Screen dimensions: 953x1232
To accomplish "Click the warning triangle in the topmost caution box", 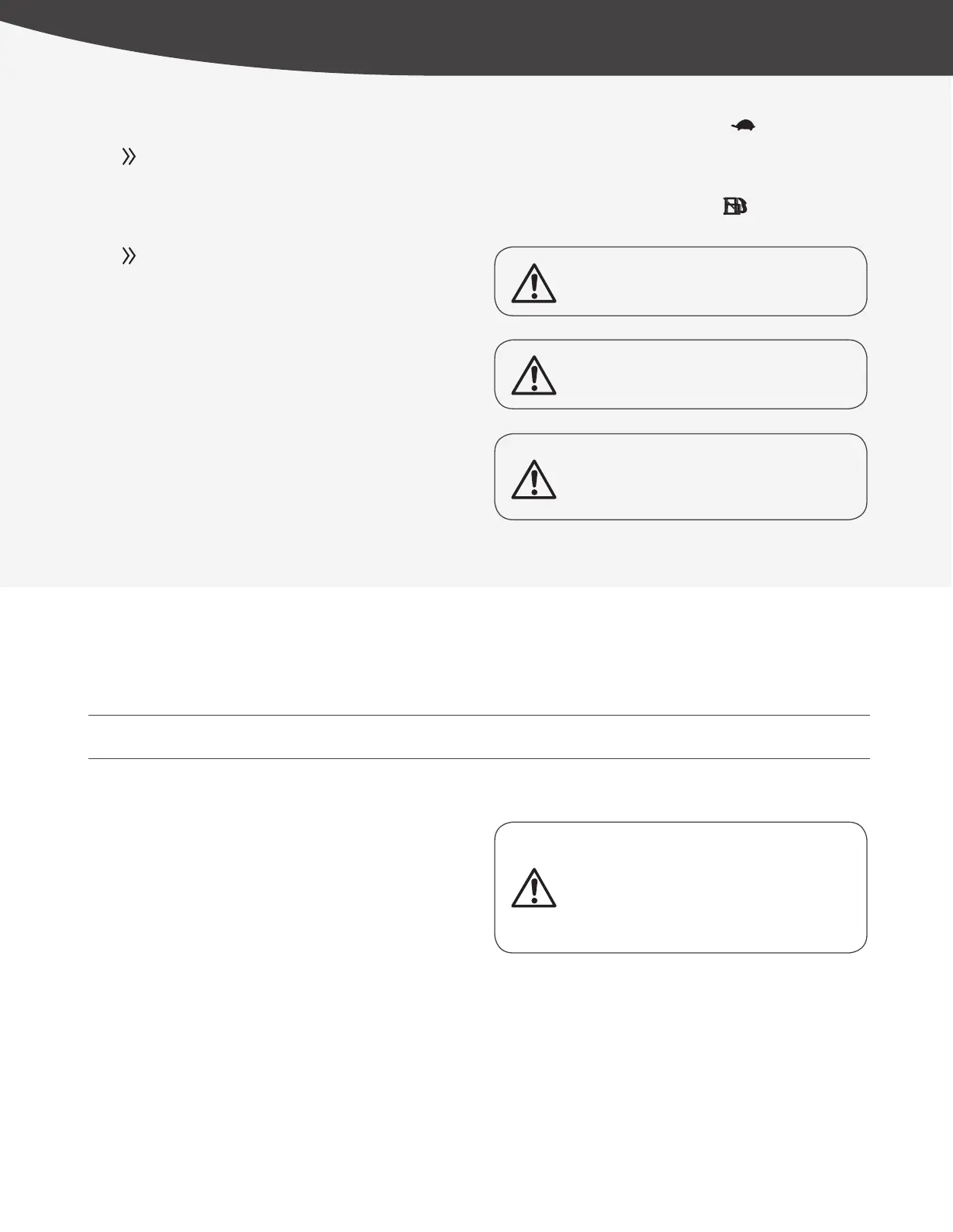I will tap(533, 284).
